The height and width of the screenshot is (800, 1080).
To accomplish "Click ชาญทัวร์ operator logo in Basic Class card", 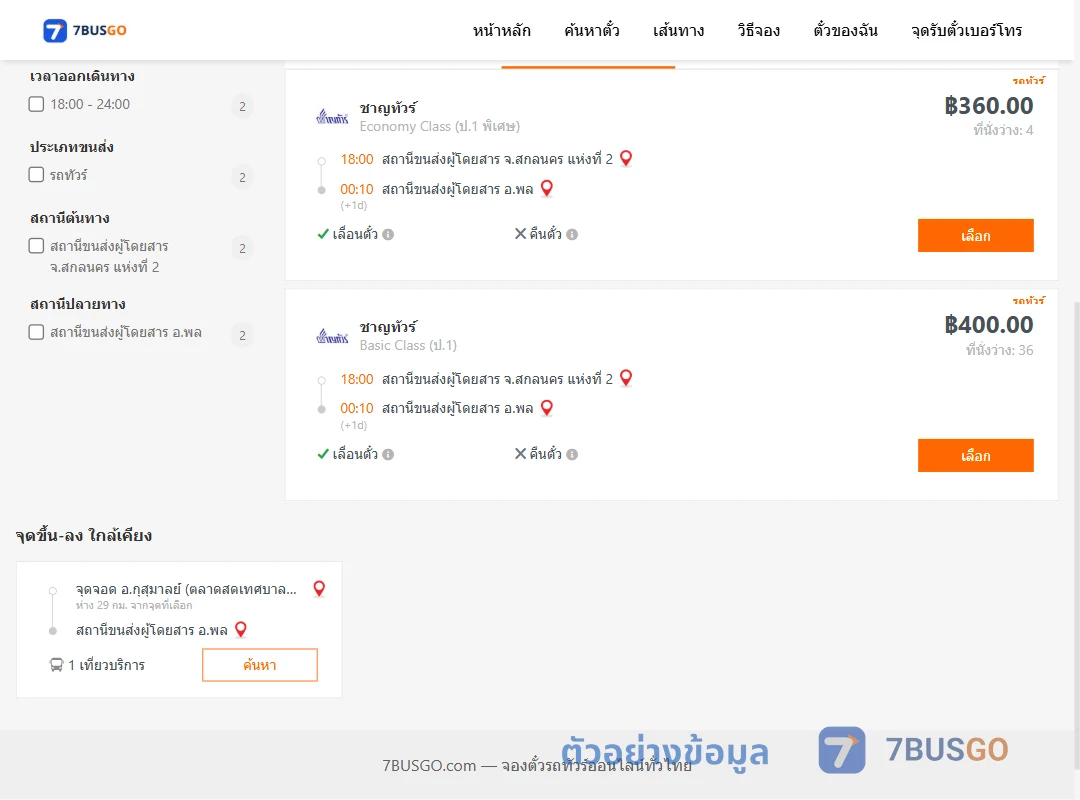I will tap(332, 336).
